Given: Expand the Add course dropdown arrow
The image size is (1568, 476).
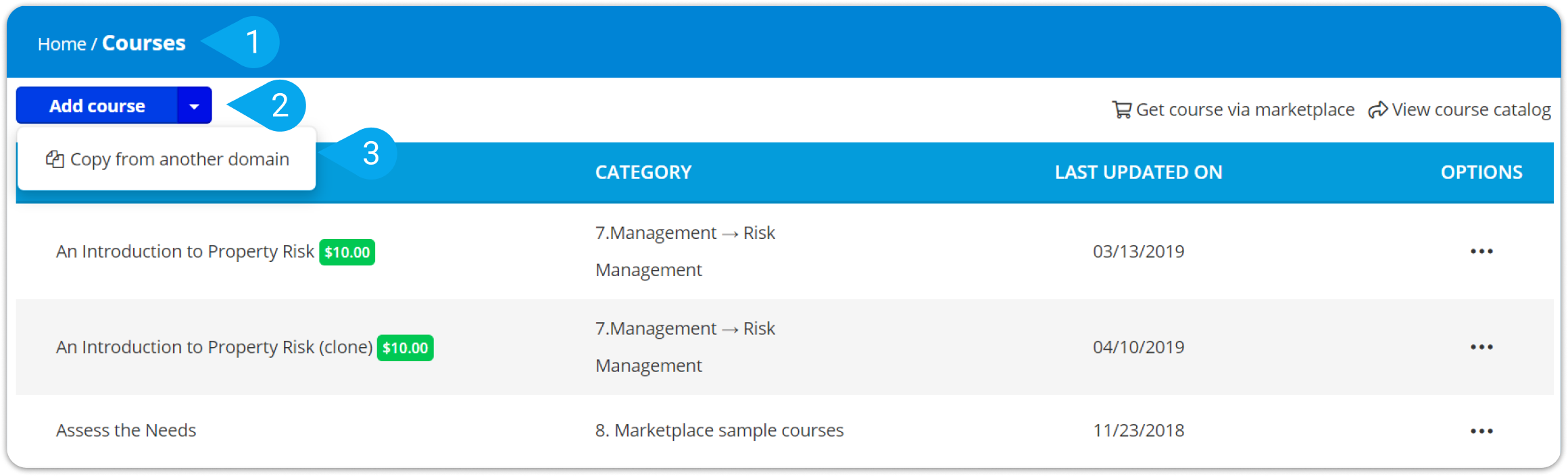Looking at the screenshot, I should (x=195, y=105).
